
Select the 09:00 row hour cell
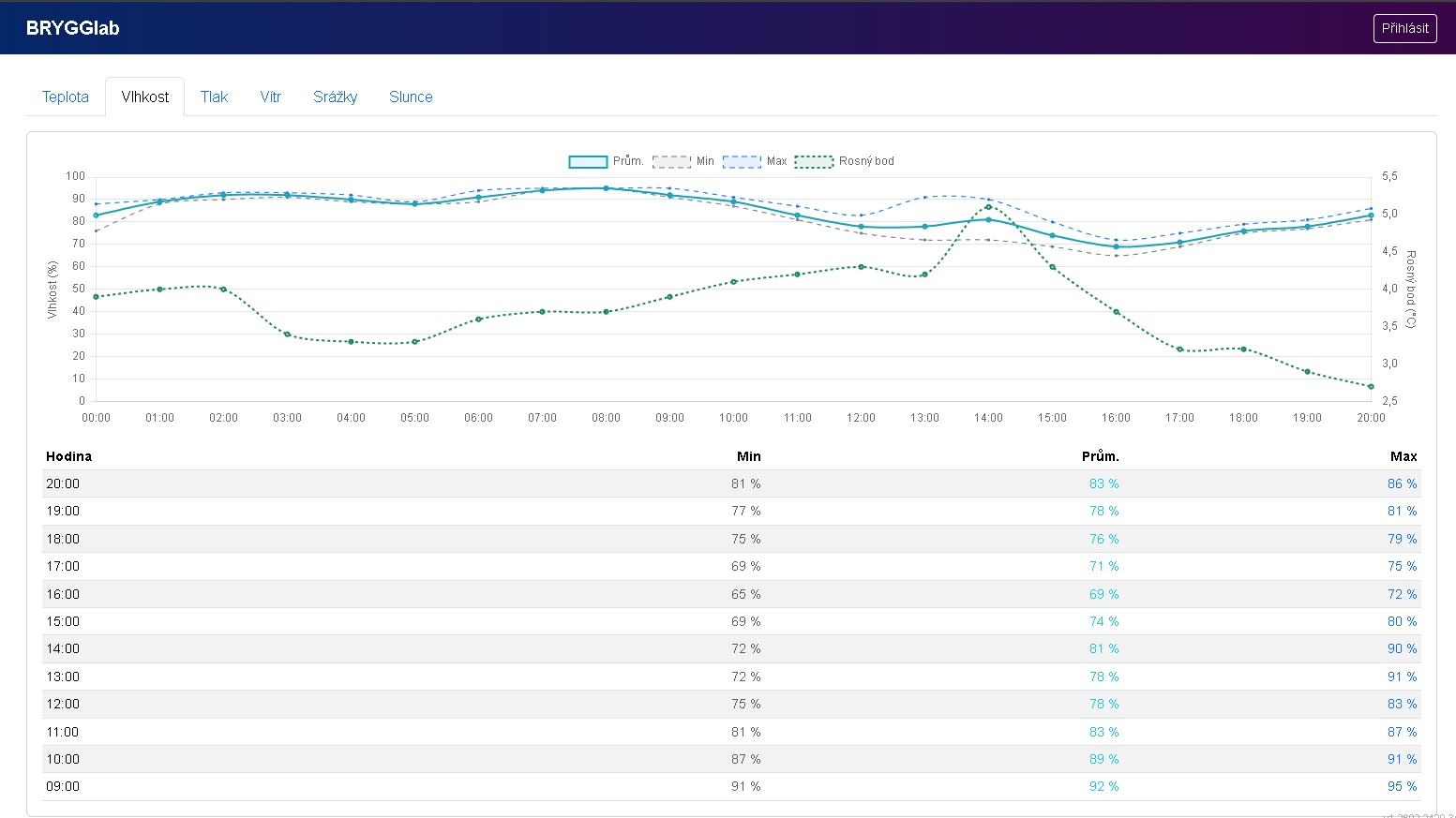63,786
